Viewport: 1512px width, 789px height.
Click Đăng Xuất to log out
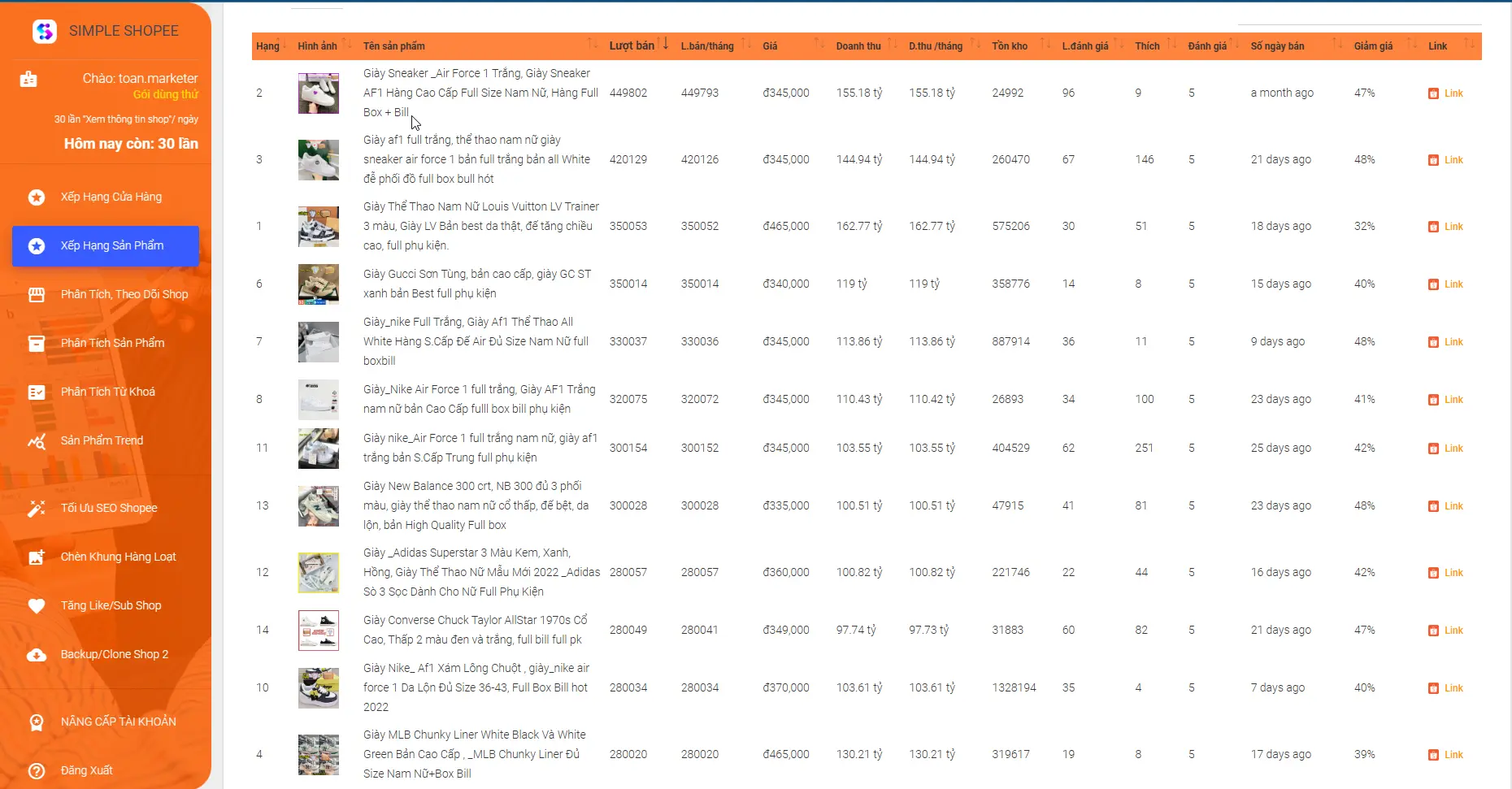tap(106, 770)
